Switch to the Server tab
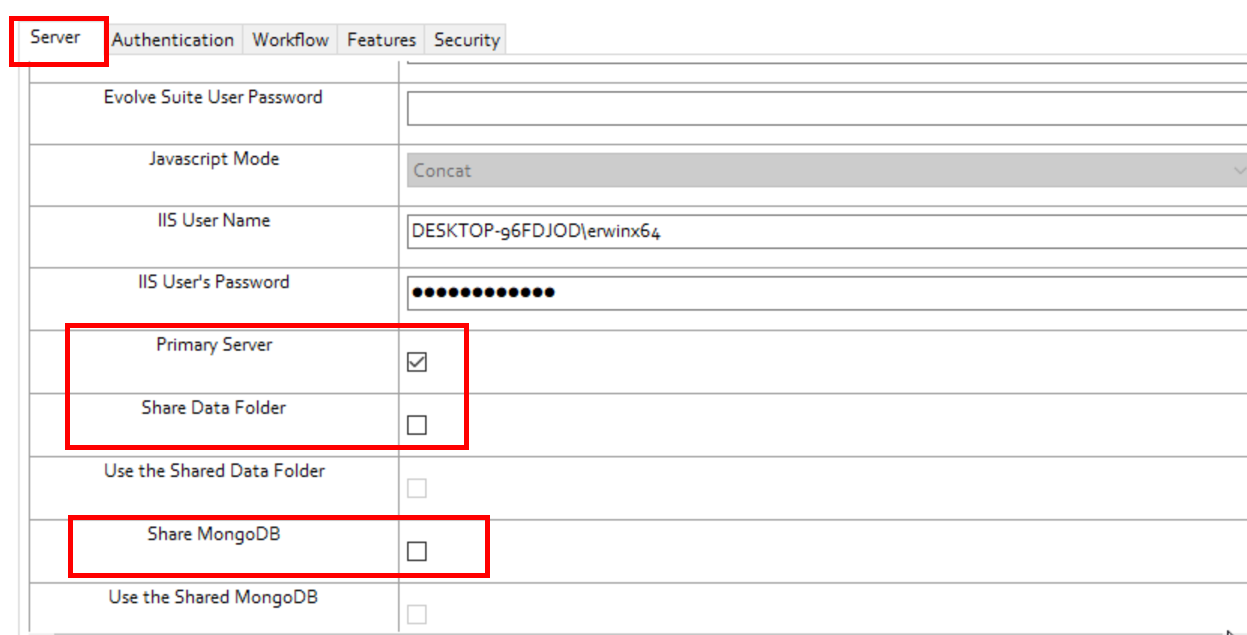 pyautogui.click(x=55, y=38)
